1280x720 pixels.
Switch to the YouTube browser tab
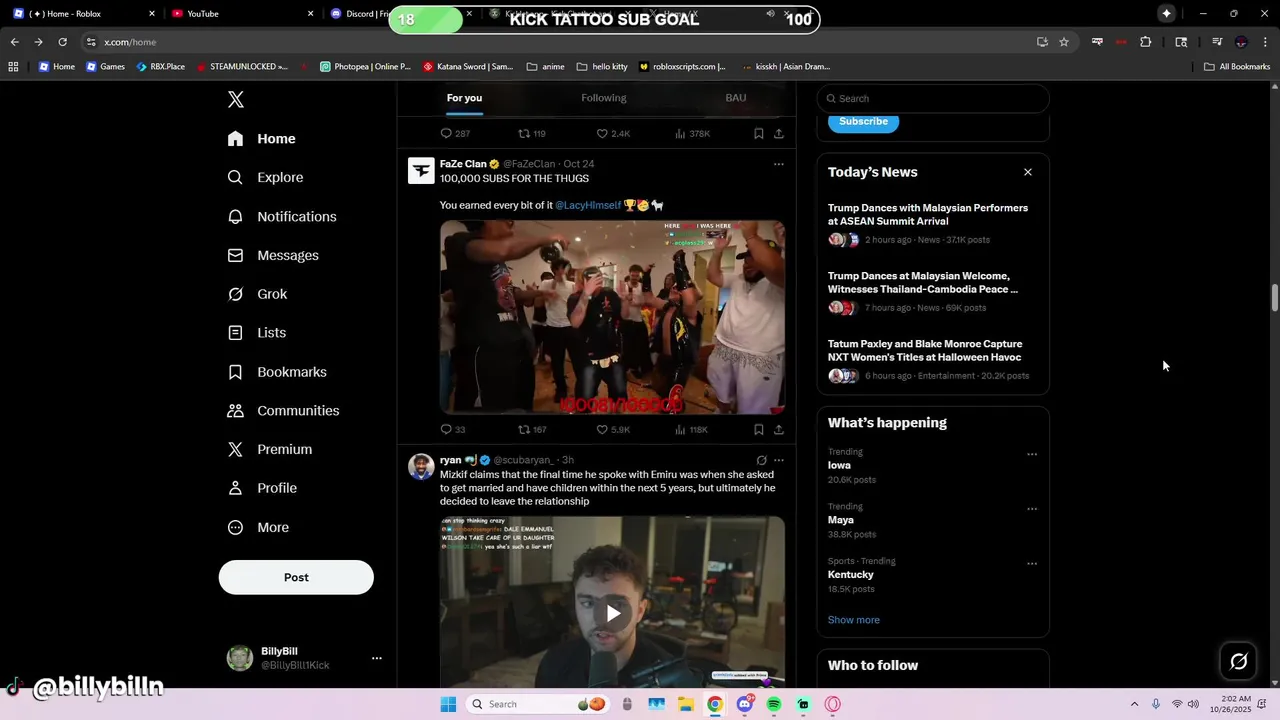(x=240, y=14)
